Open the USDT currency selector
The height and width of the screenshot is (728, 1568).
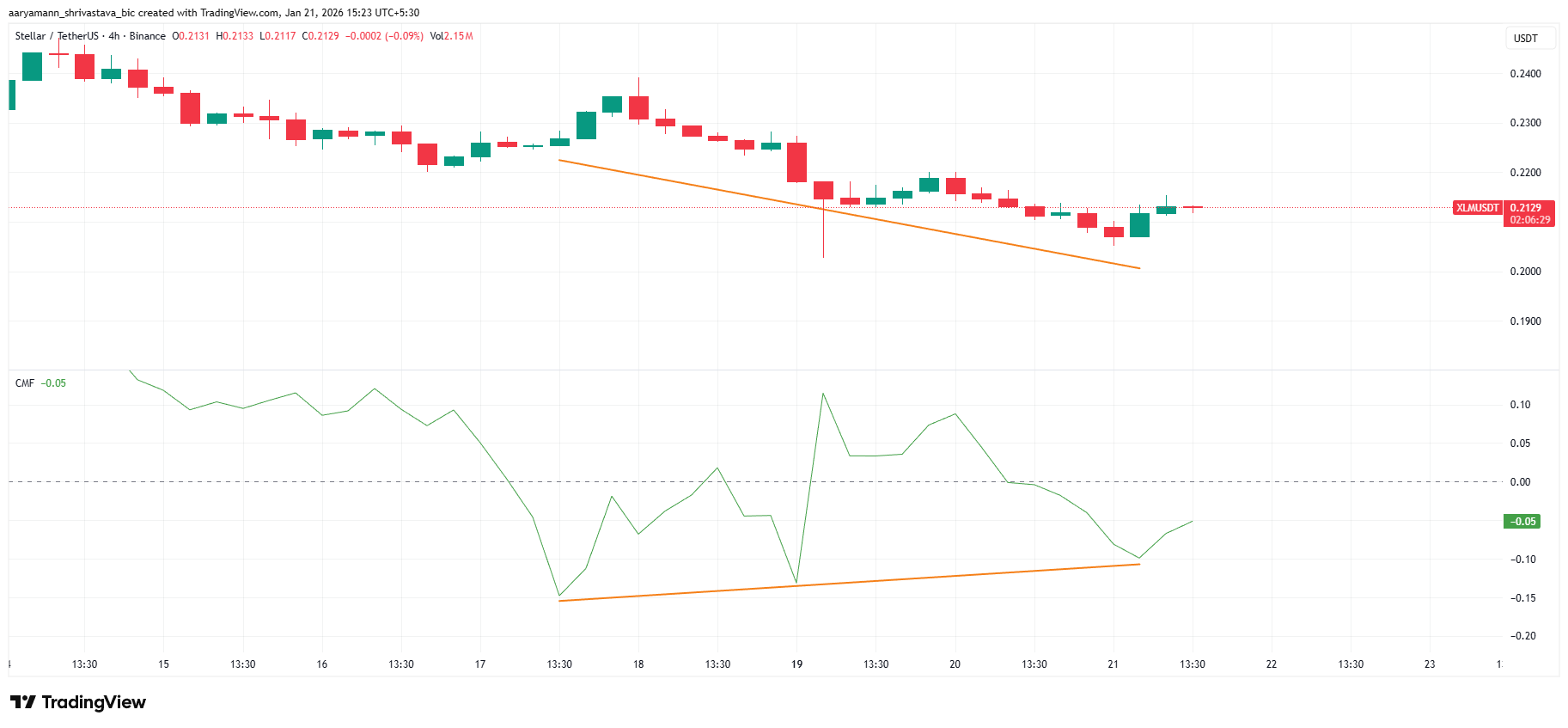[x=1525, y=39]
